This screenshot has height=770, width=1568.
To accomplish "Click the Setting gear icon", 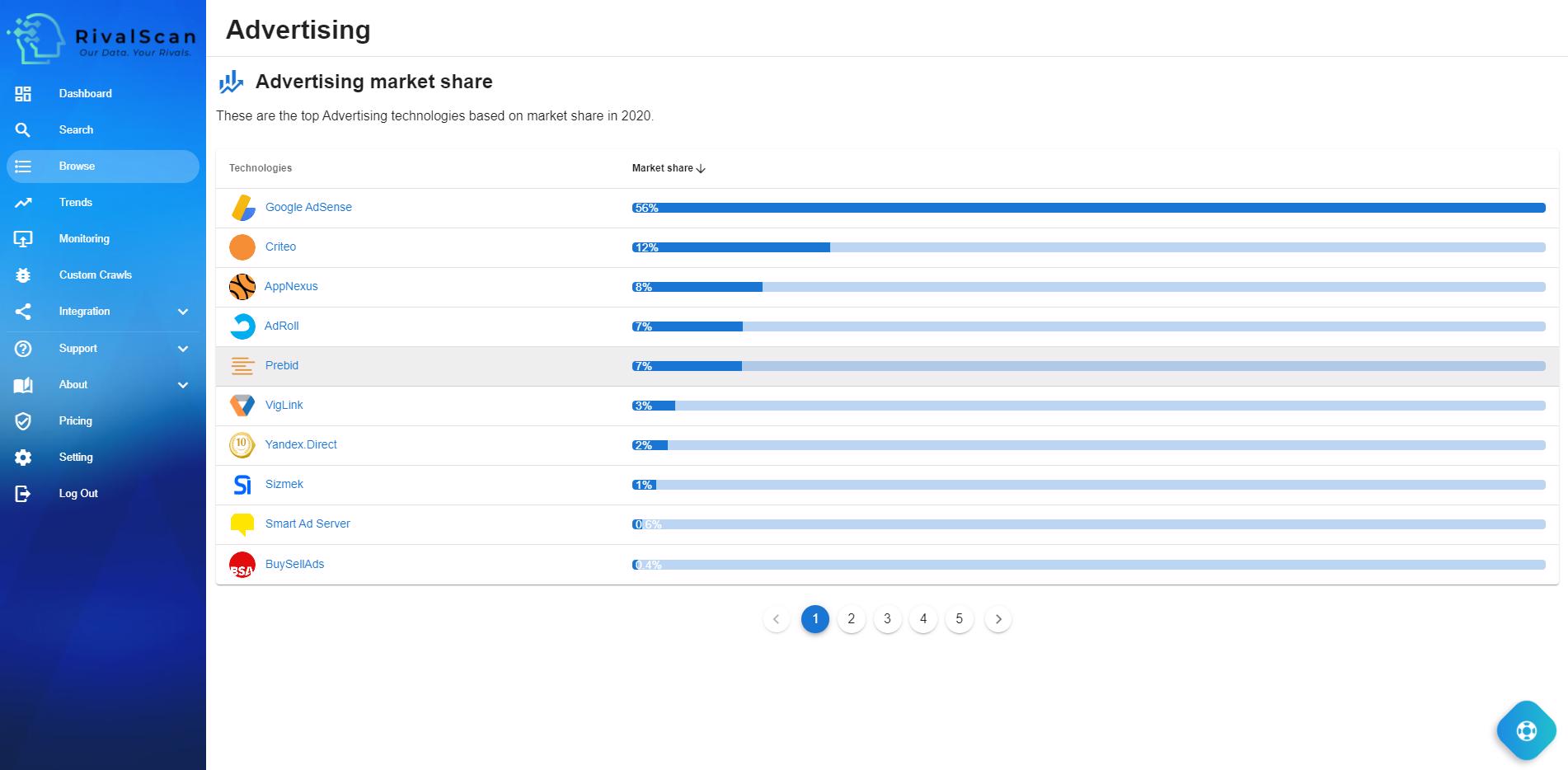I will pyautogui.click(x=23, y=458).
